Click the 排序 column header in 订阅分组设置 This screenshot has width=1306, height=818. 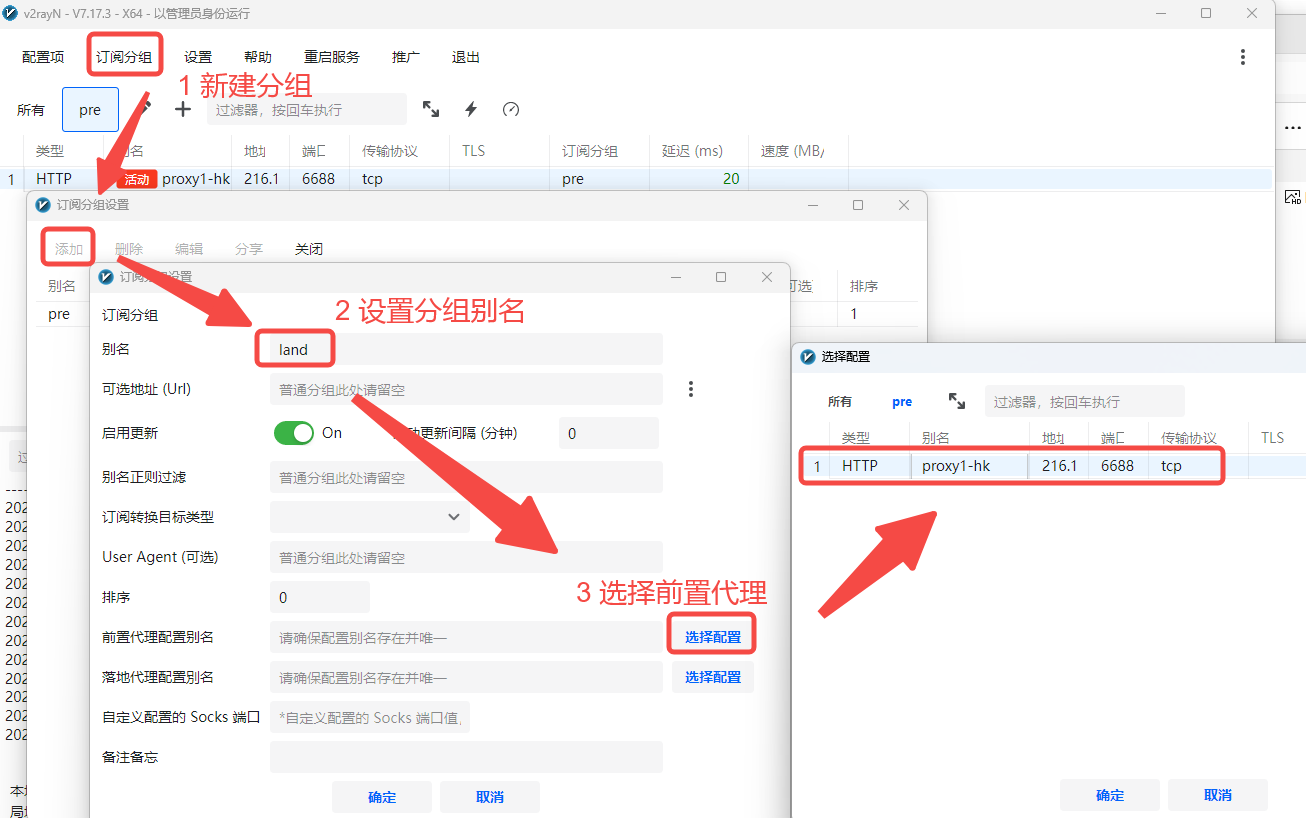(864, 286)
